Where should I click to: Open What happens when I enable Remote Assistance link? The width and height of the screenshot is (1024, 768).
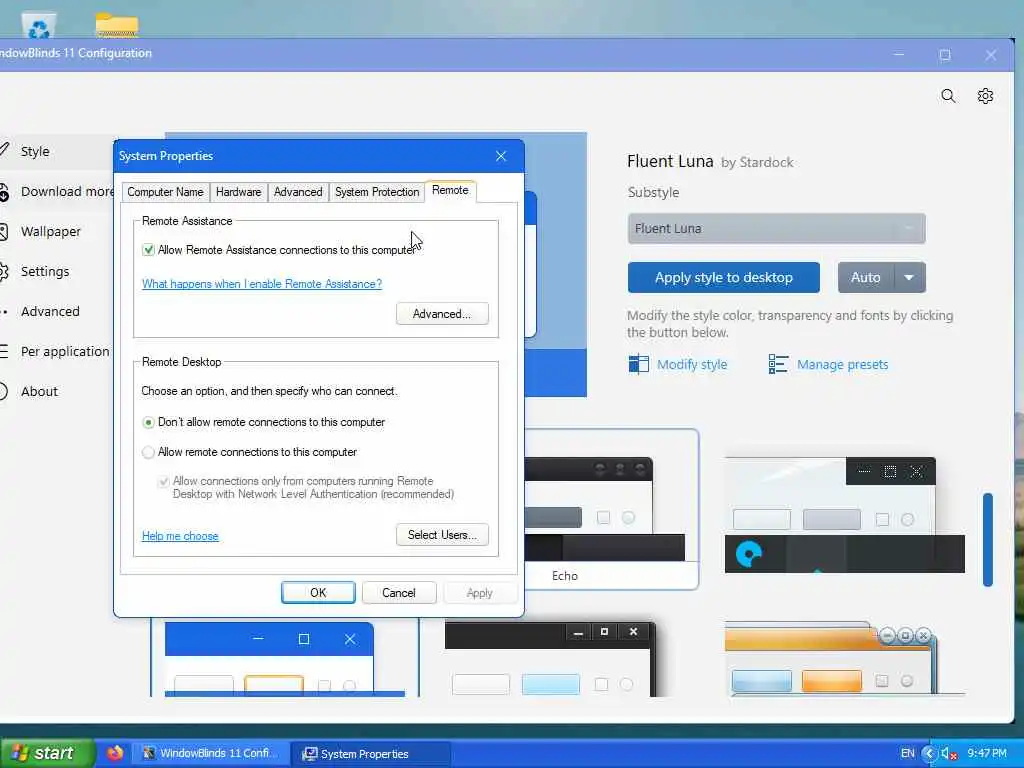(x=262, y=284)
